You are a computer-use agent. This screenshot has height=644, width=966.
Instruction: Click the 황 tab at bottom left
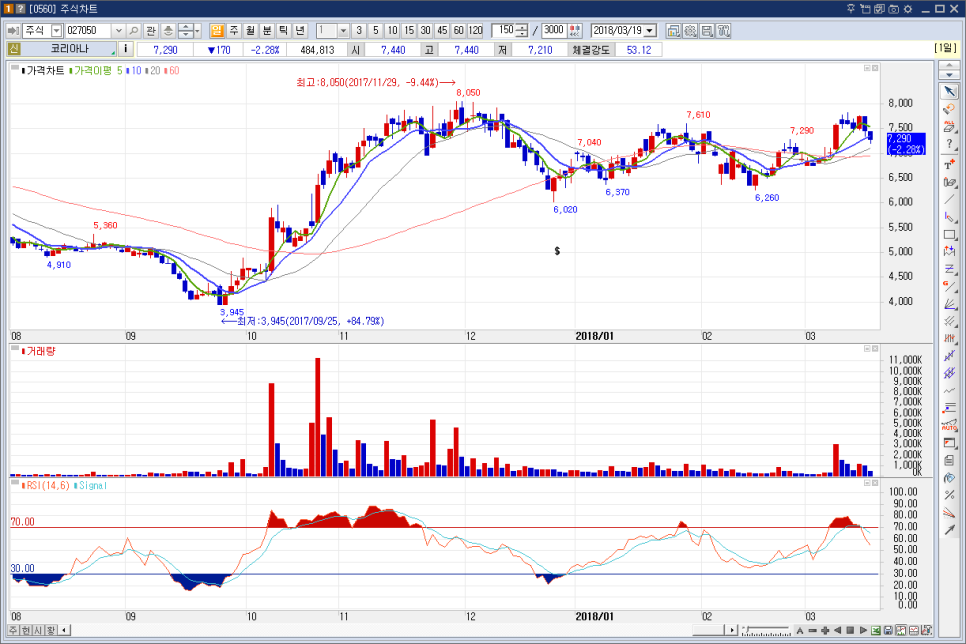(x=51, y=630)
